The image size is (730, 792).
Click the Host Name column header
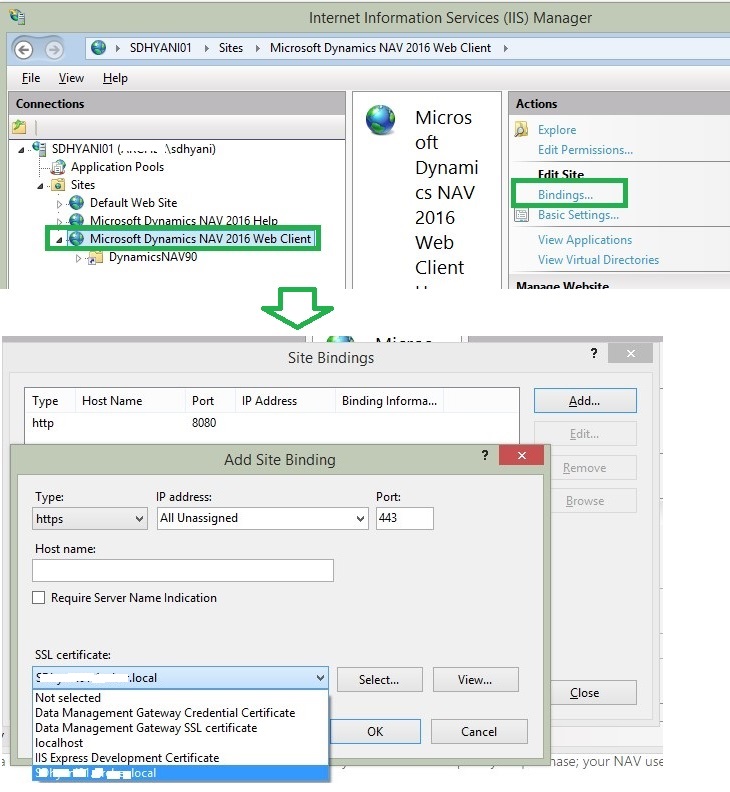point(130,401)
